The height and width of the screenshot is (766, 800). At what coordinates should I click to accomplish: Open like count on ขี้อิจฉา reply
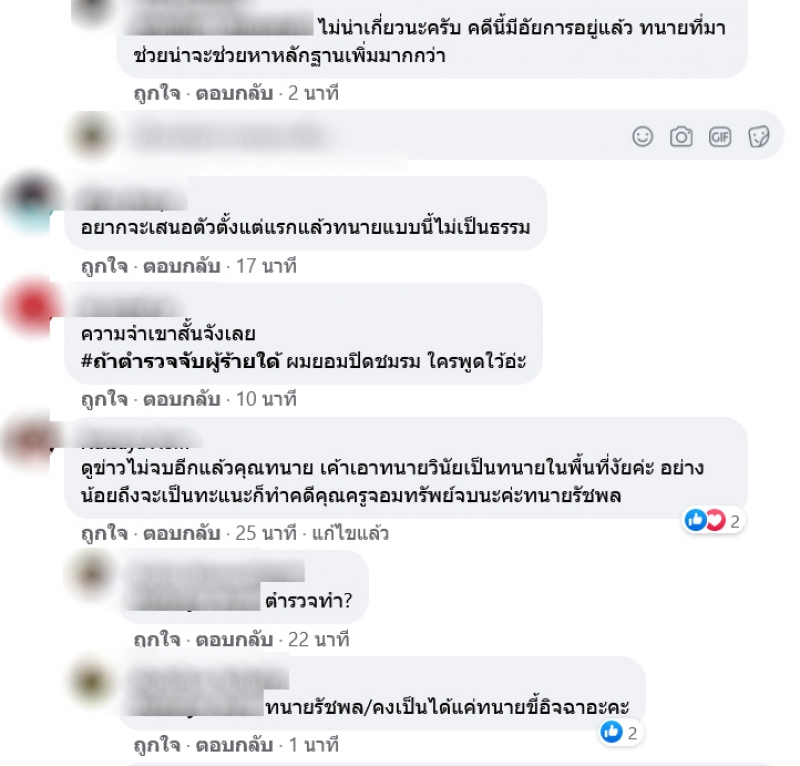pyautogui.click(x=619, y=733)
